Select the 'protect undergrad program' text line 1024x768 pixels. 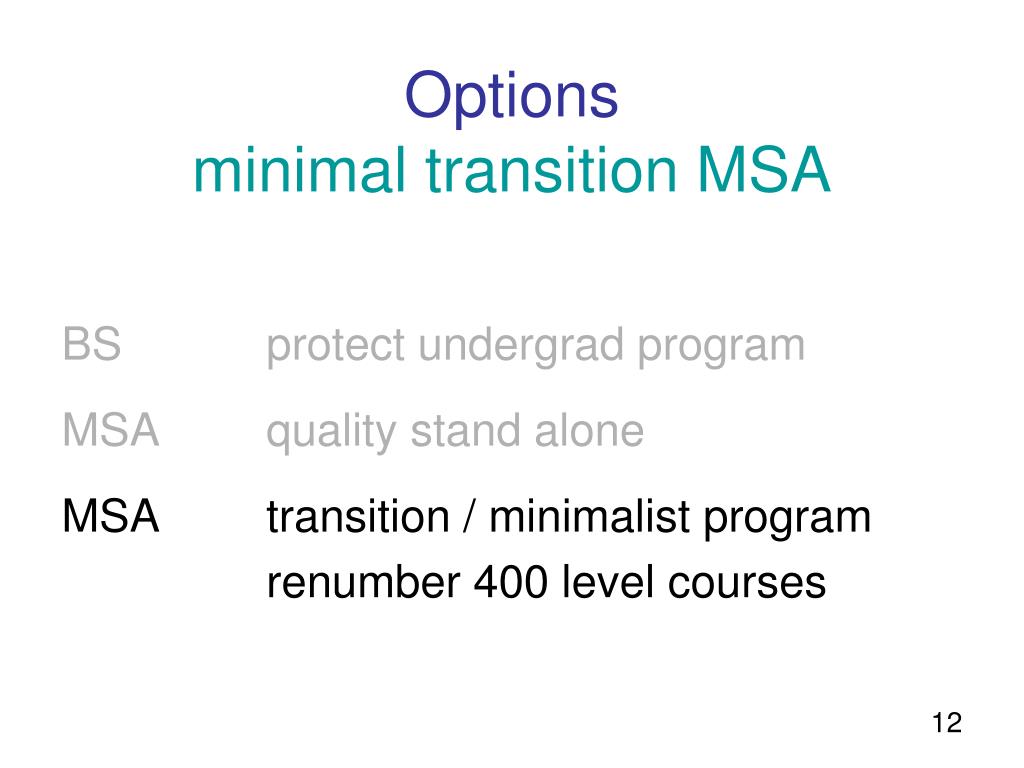(x=536, y=347)
